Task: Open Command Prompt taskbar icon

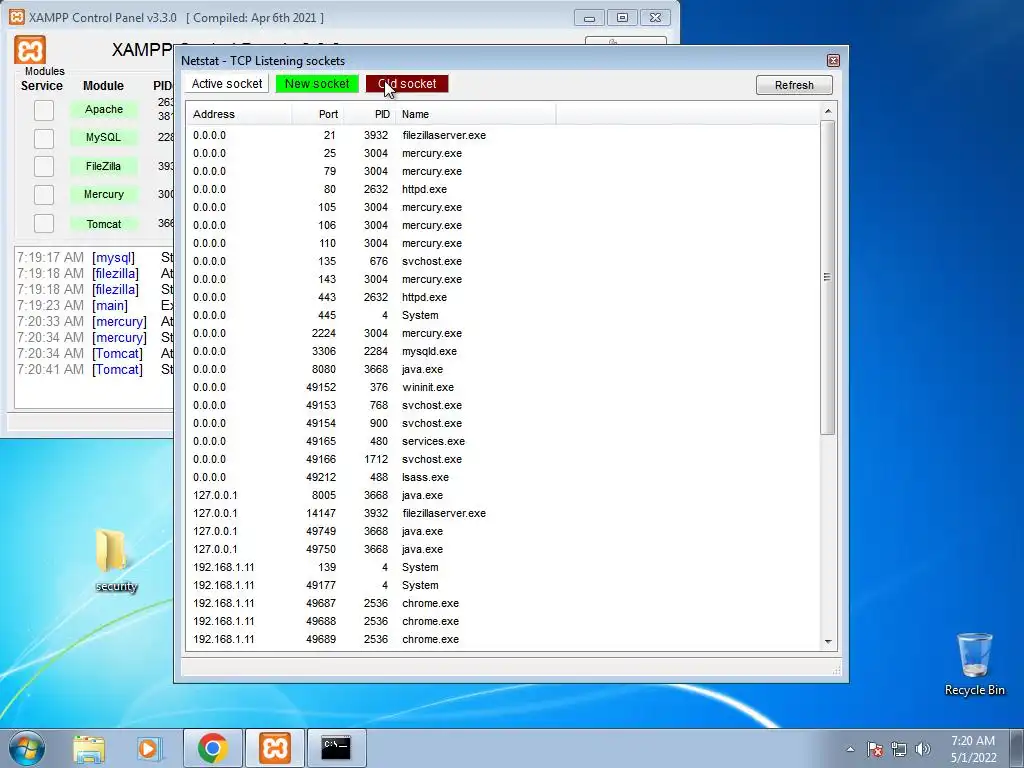Action: (x=336, y=748)
